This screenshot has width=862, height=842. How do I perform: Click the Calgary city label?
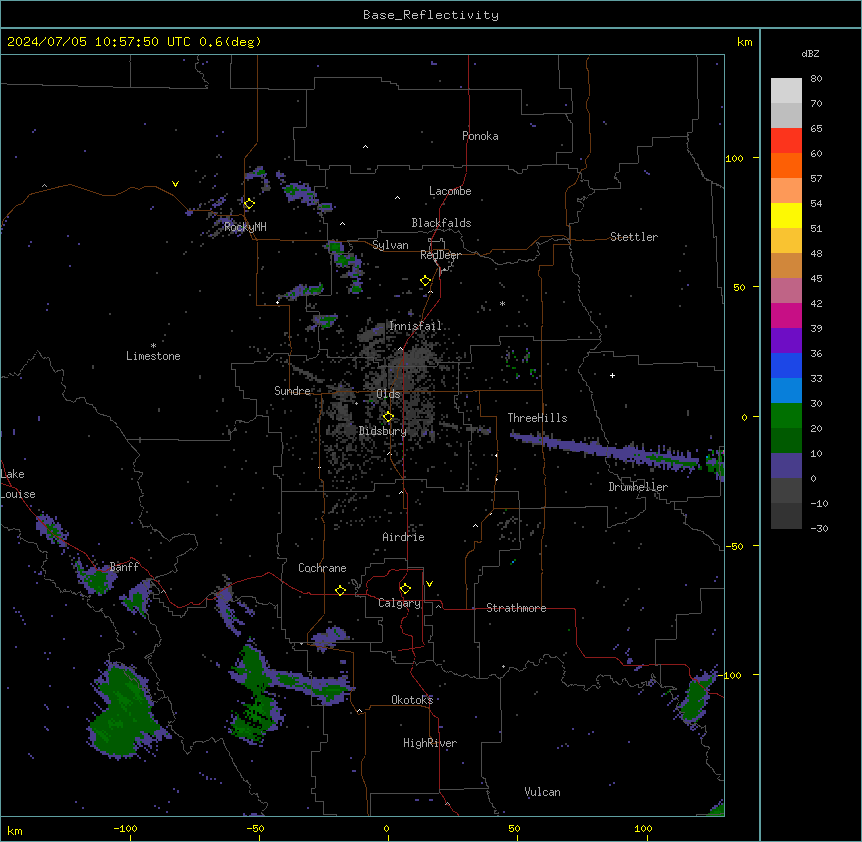click(399, 603)
